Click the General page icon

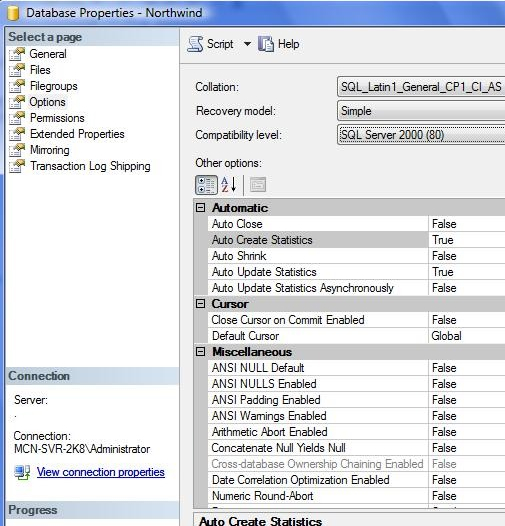(x=17, y=54)
